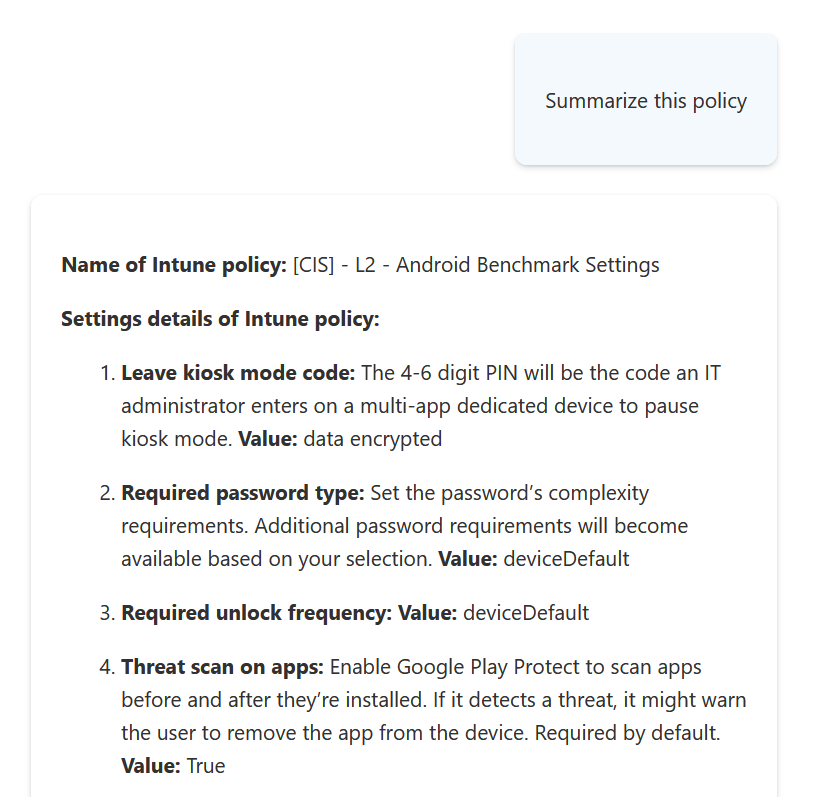Click 'Name of Intune policy:' bold label

[174, 265]
